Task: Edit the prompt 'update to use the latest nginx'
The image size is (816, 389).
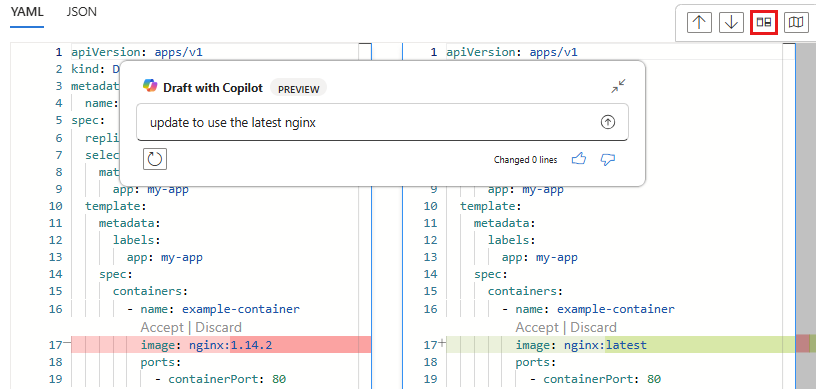Action: [382, 122]
